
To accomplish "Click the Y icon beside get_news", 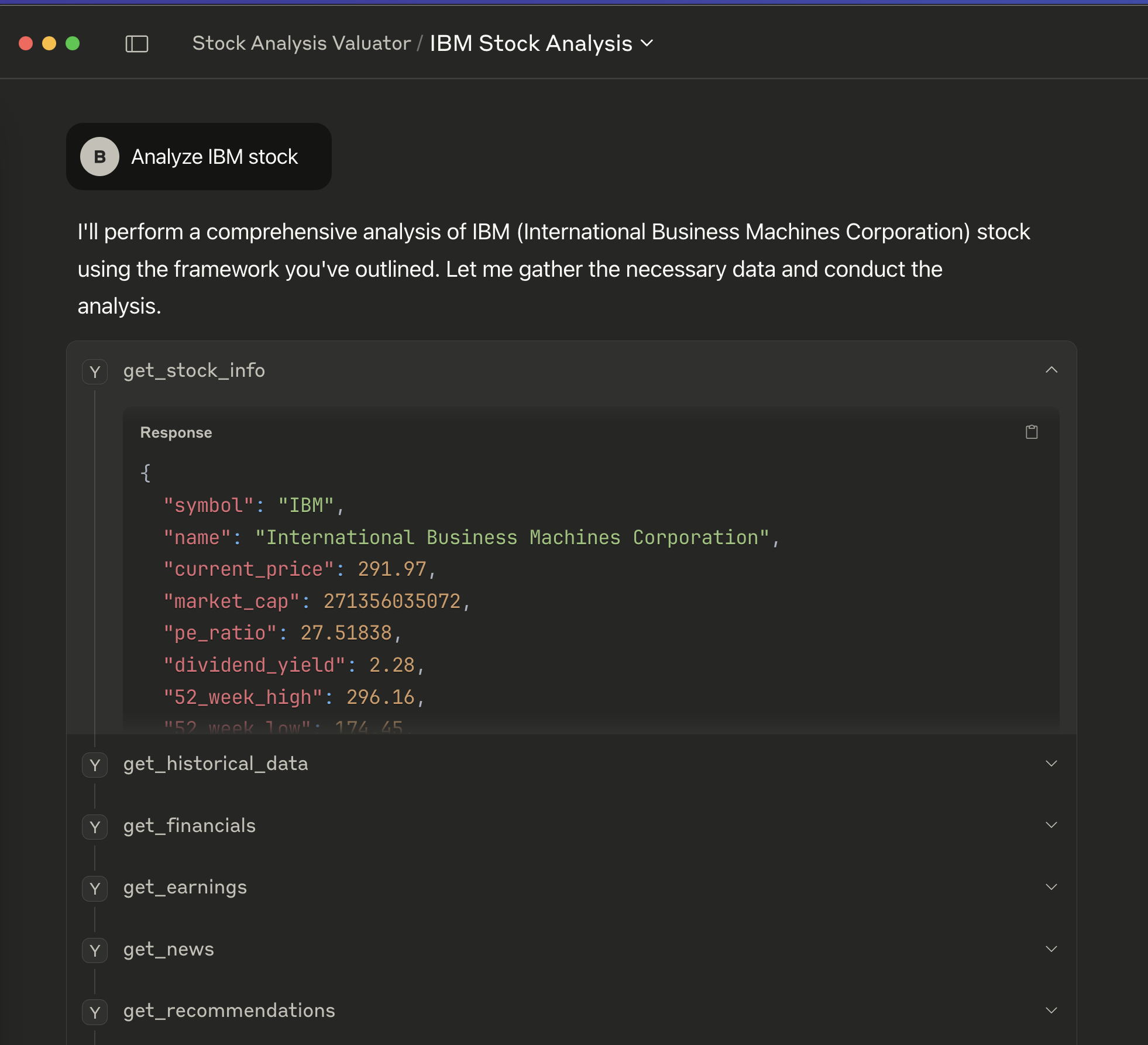I will click(95, 950).
